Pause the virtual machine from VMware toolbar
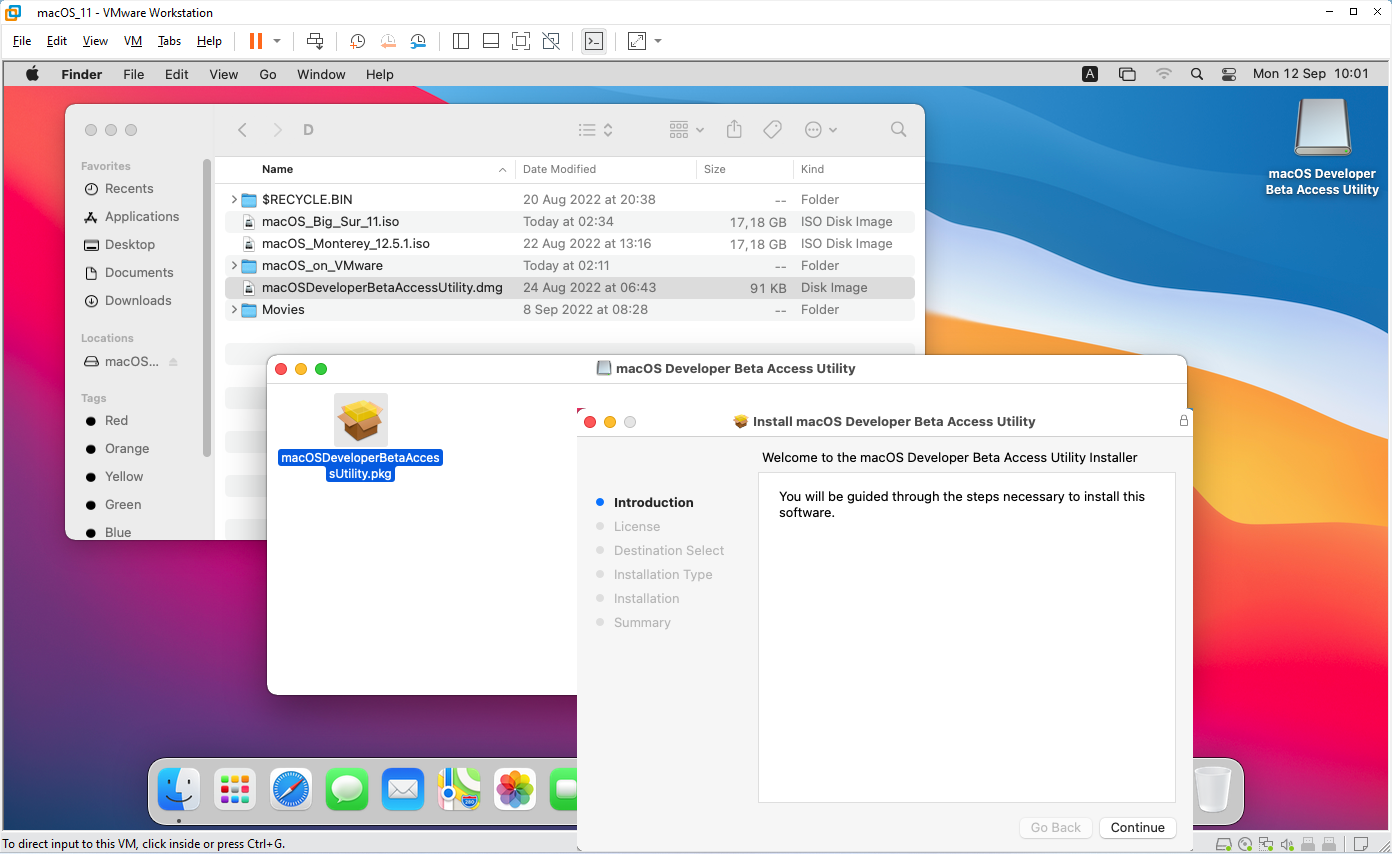The width and height of the screenshot is (1392, 854). [x=256, y=41]
